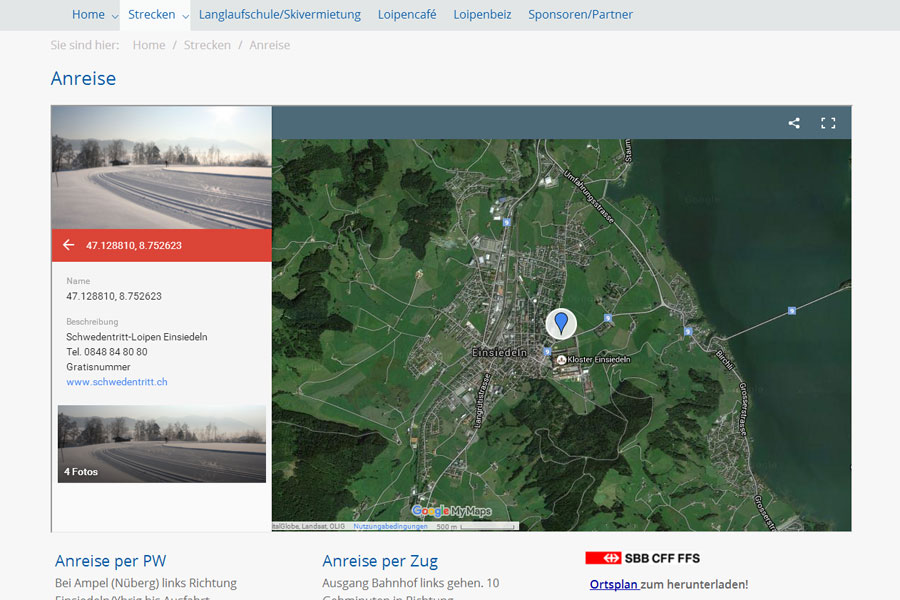Download the Ortsplan via its link
This screenshot has width=900, height=600.
pyautogui.click(x=614, y=584)
